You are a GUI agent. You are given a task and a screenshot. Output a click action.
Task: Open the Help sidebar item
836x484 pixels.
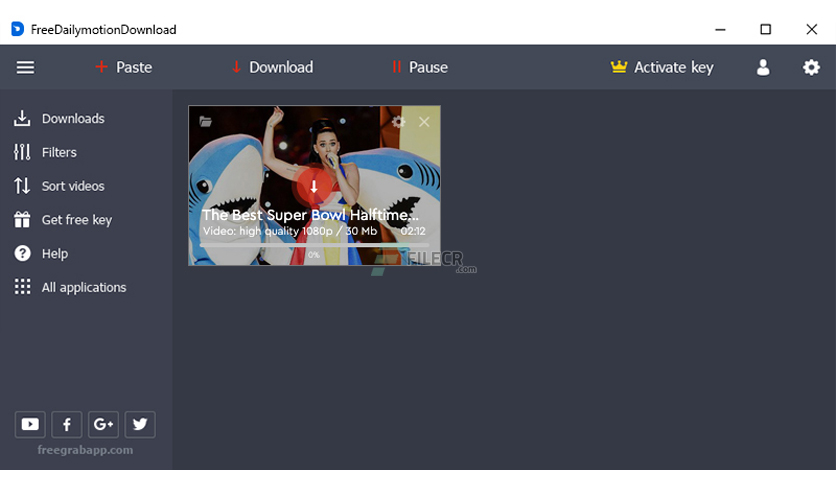click(x=41, y=254)
